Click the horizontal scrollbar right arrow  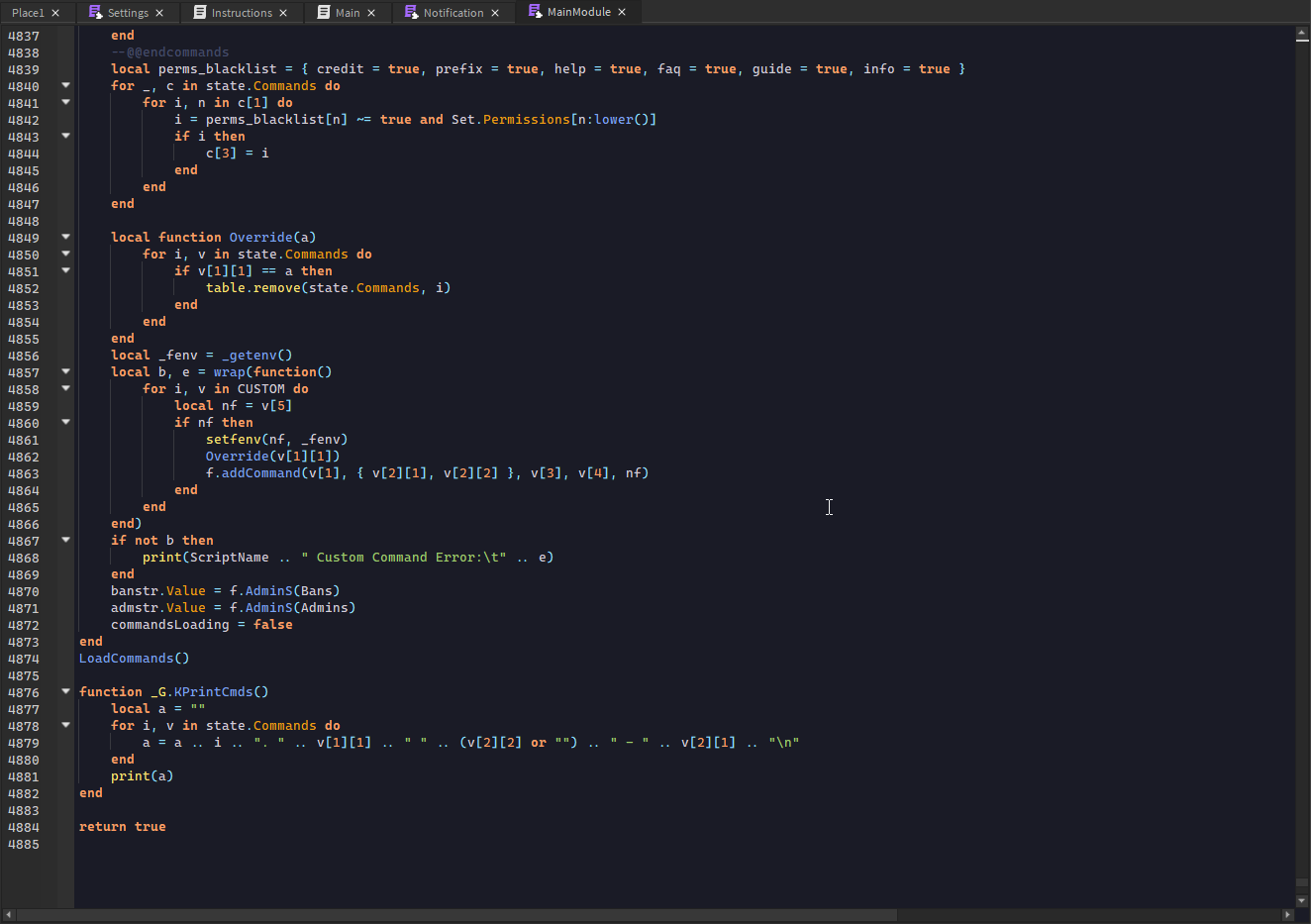tap(1288, 915)
